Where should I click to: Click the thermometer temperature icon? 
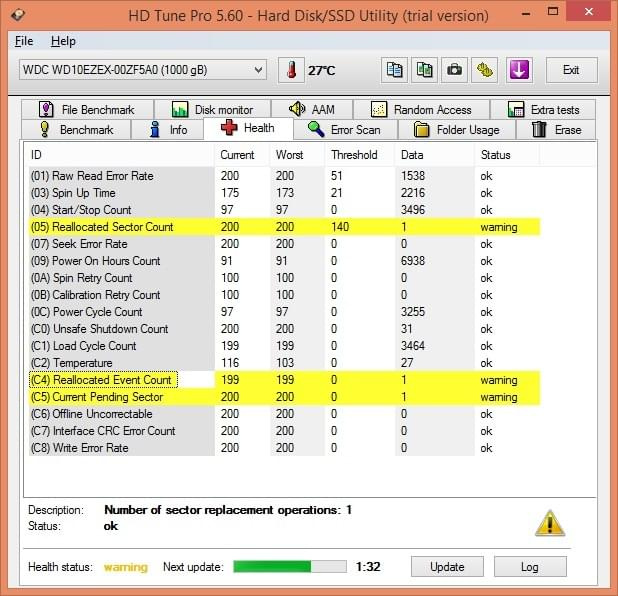coord(291,70)
